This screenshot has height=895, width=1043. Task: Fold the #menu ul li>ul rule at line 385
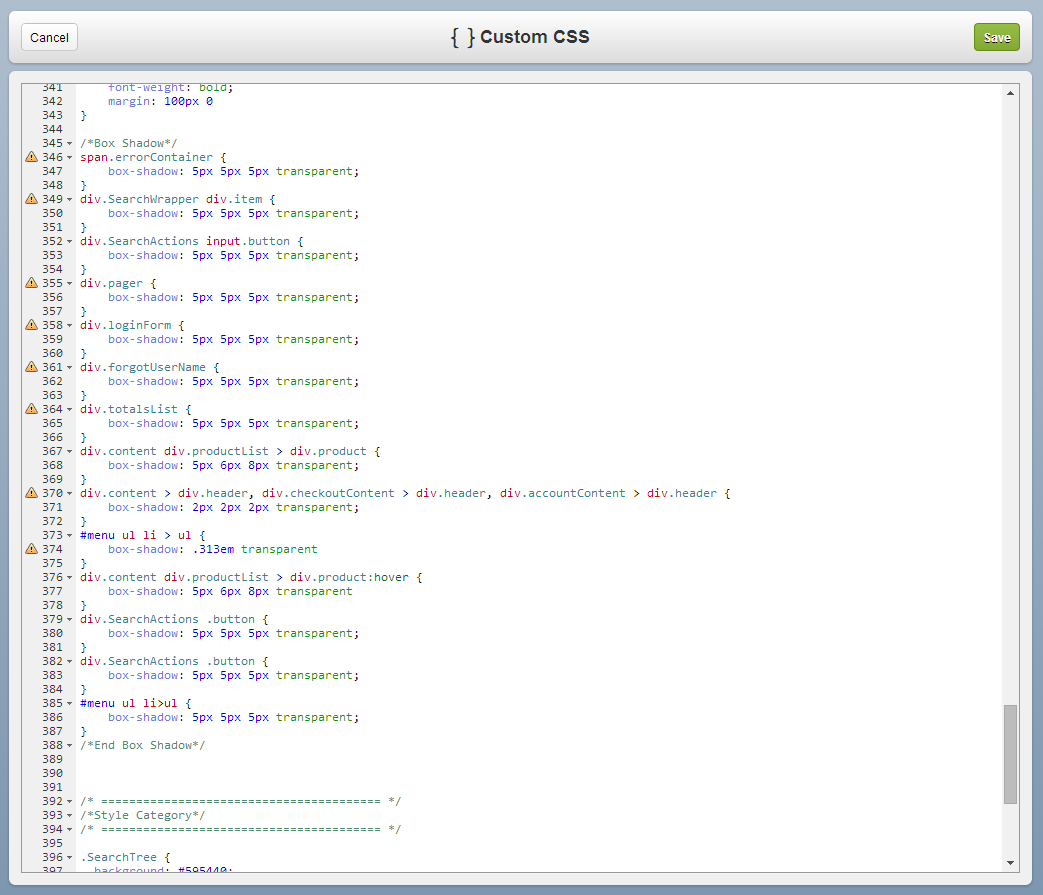click(69, 703)
